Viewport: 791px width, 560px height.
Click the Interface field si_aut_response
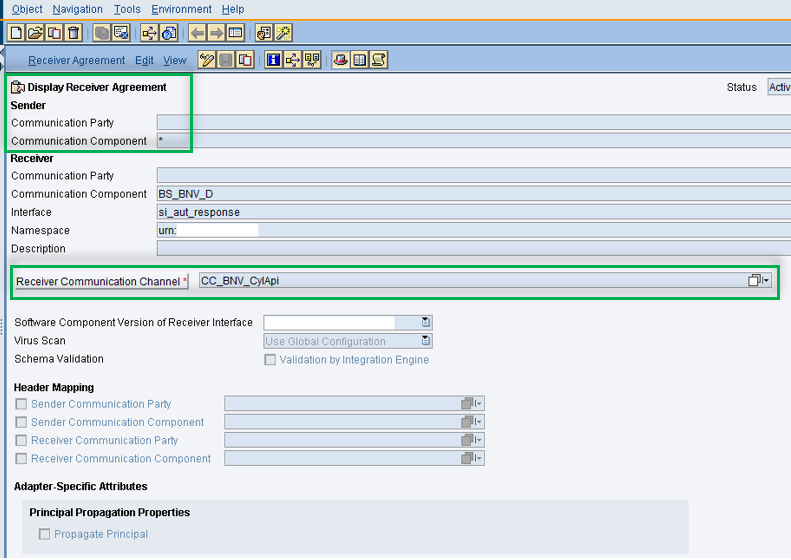(474, 212)
